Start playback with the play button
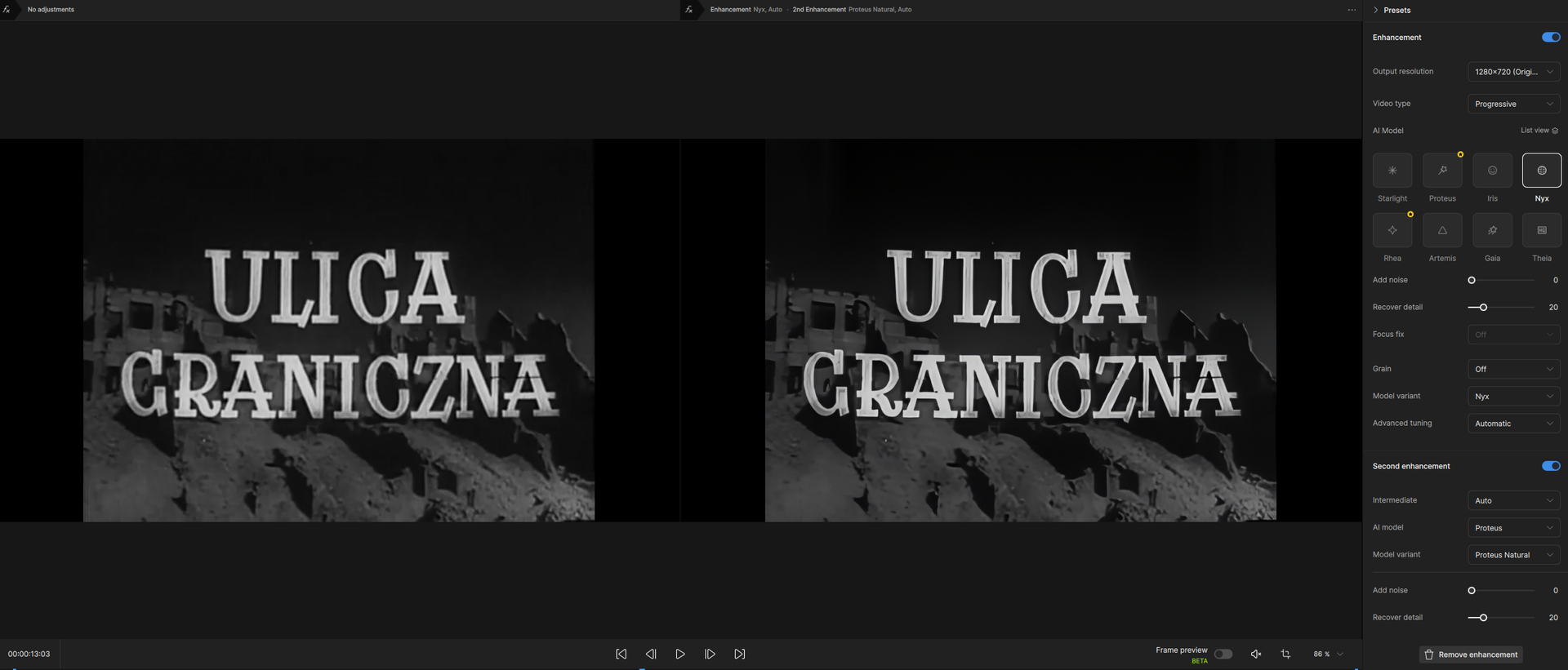Image resolution: width=1568 pixels, height=670 pixels. pyautogui.click(x=680, y=654)
